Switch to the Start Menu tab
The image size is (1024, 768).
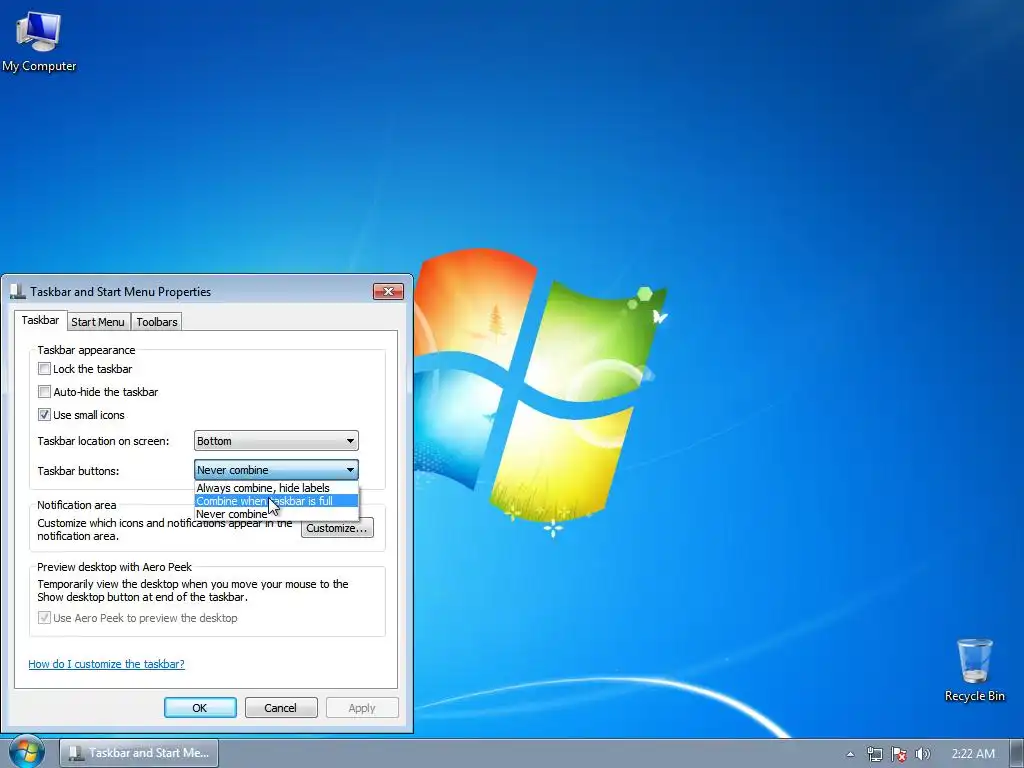(97, 322)
